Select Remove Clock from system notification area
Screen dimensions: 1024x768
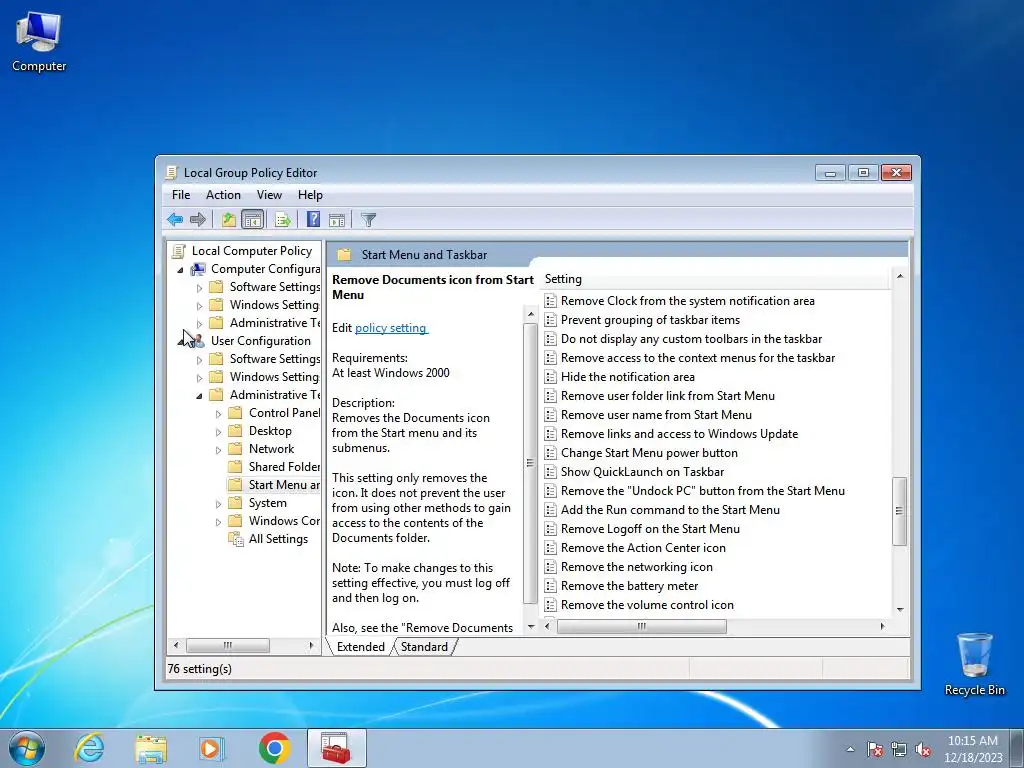coord(688,301)
